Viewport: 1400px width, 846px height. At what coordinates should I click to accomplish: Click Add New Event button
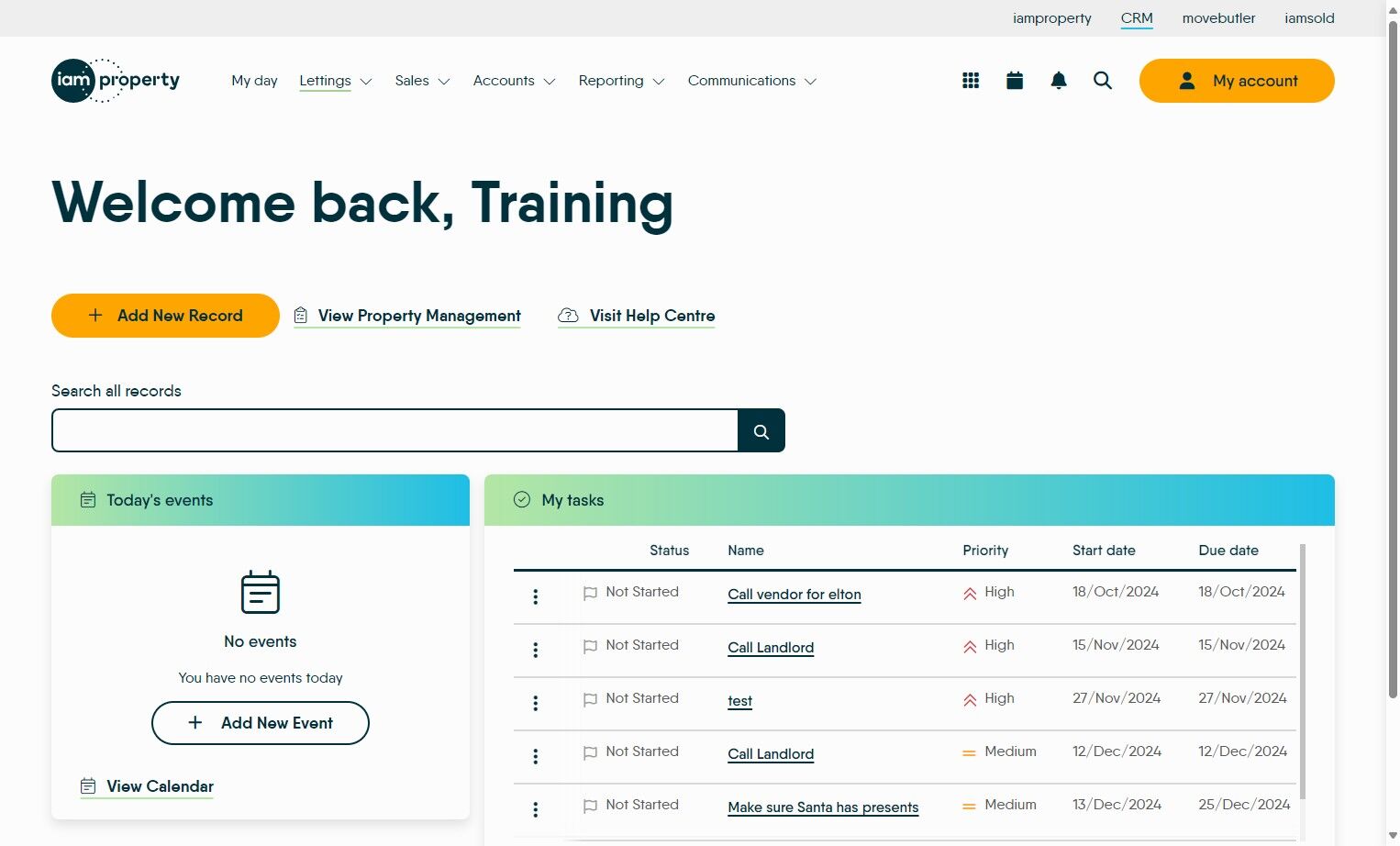(261, 723)
